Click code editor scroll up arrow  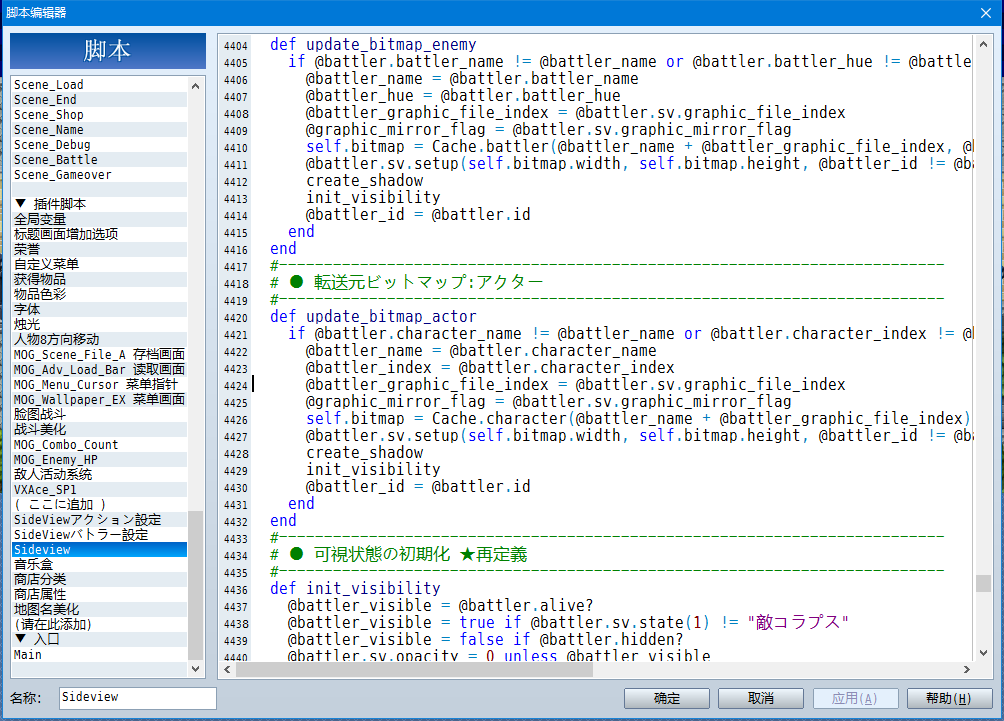point(983,44)
